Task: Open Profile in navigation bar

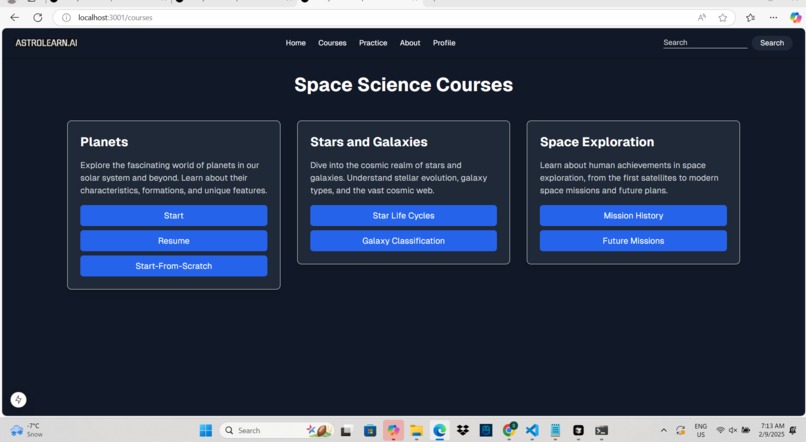Action: (x=444, y=43)
